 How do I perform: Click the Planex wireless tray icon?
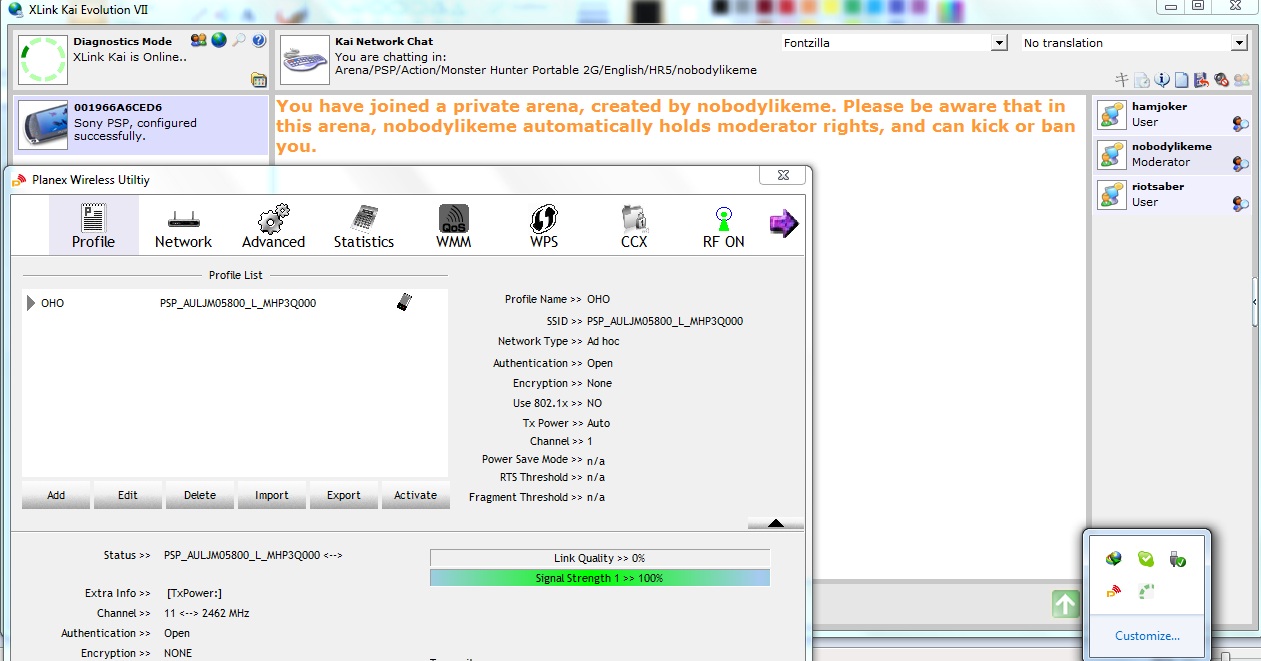tap(1113, 592)
